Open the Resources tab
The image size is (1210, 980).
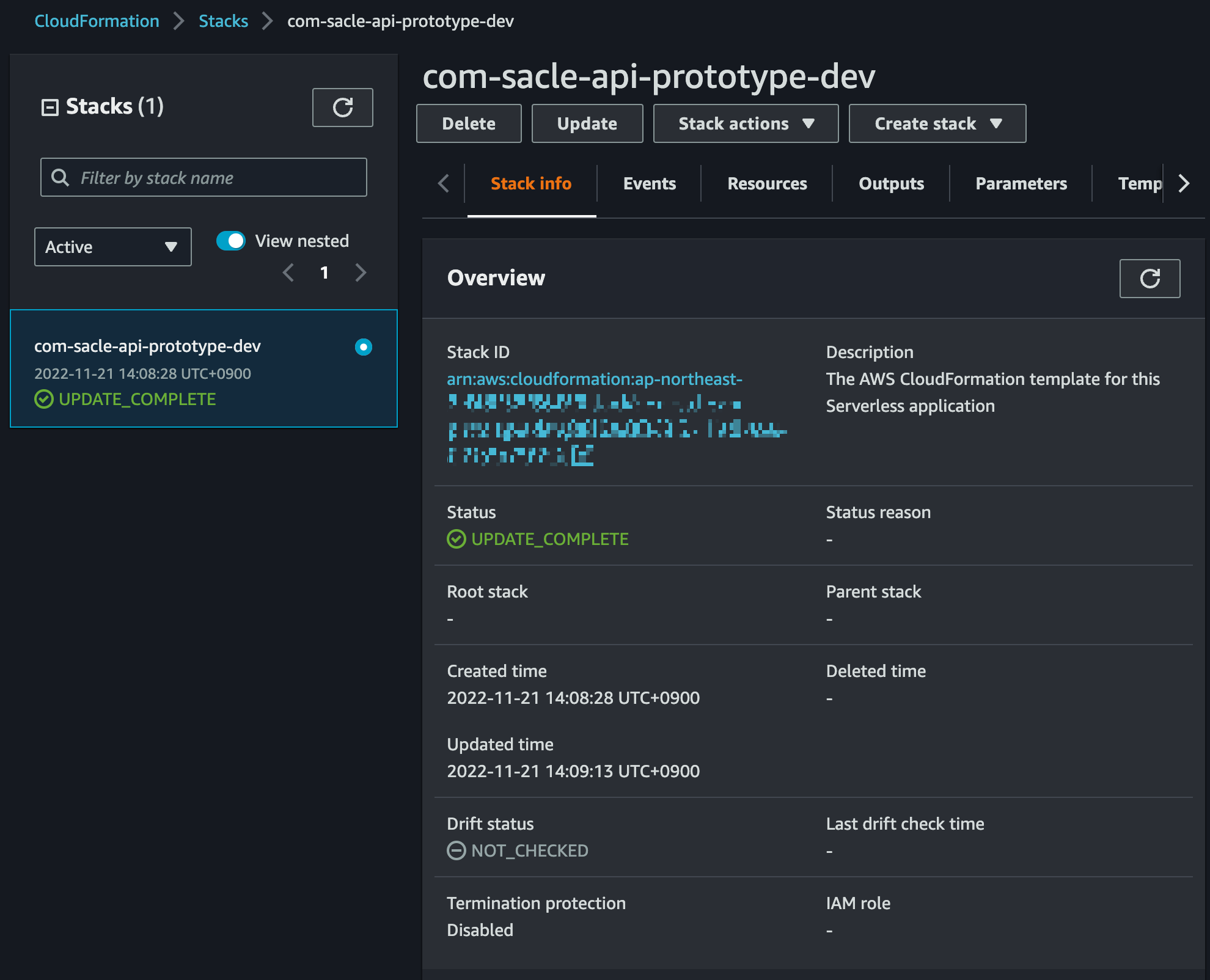tap(767, 183)
